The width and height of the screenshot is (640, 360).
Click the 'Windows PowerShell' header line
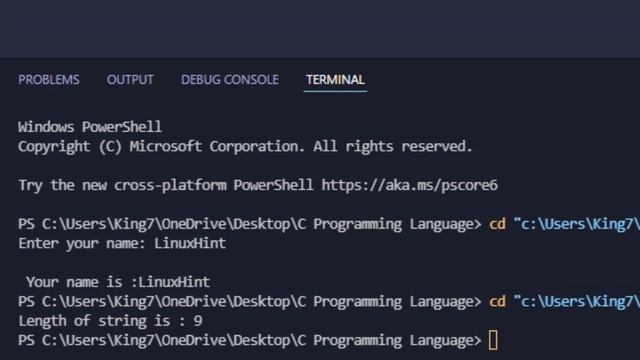click(90, 127)
